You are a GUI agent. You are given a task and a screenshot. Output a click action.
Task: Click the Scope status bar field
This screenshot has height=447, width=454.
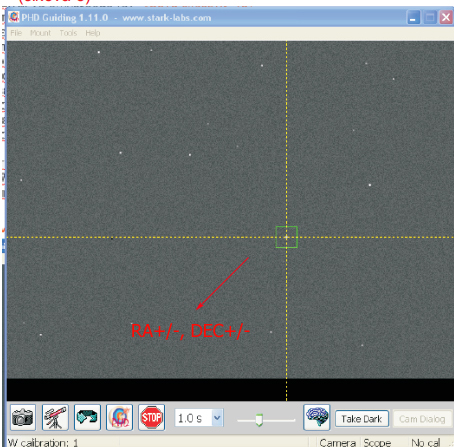click(x=377, y=442)
